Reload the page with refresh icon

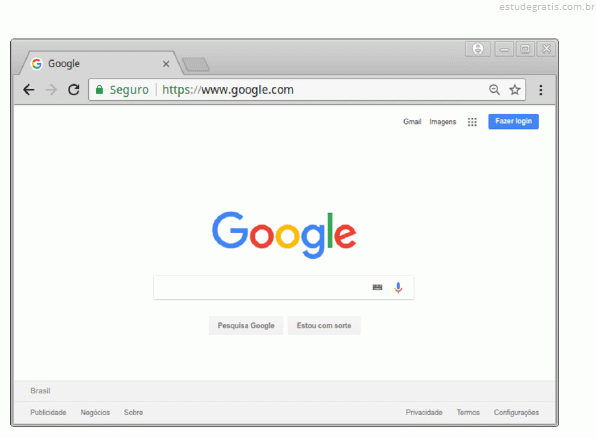pyautogui.click(x=74, y=90)
